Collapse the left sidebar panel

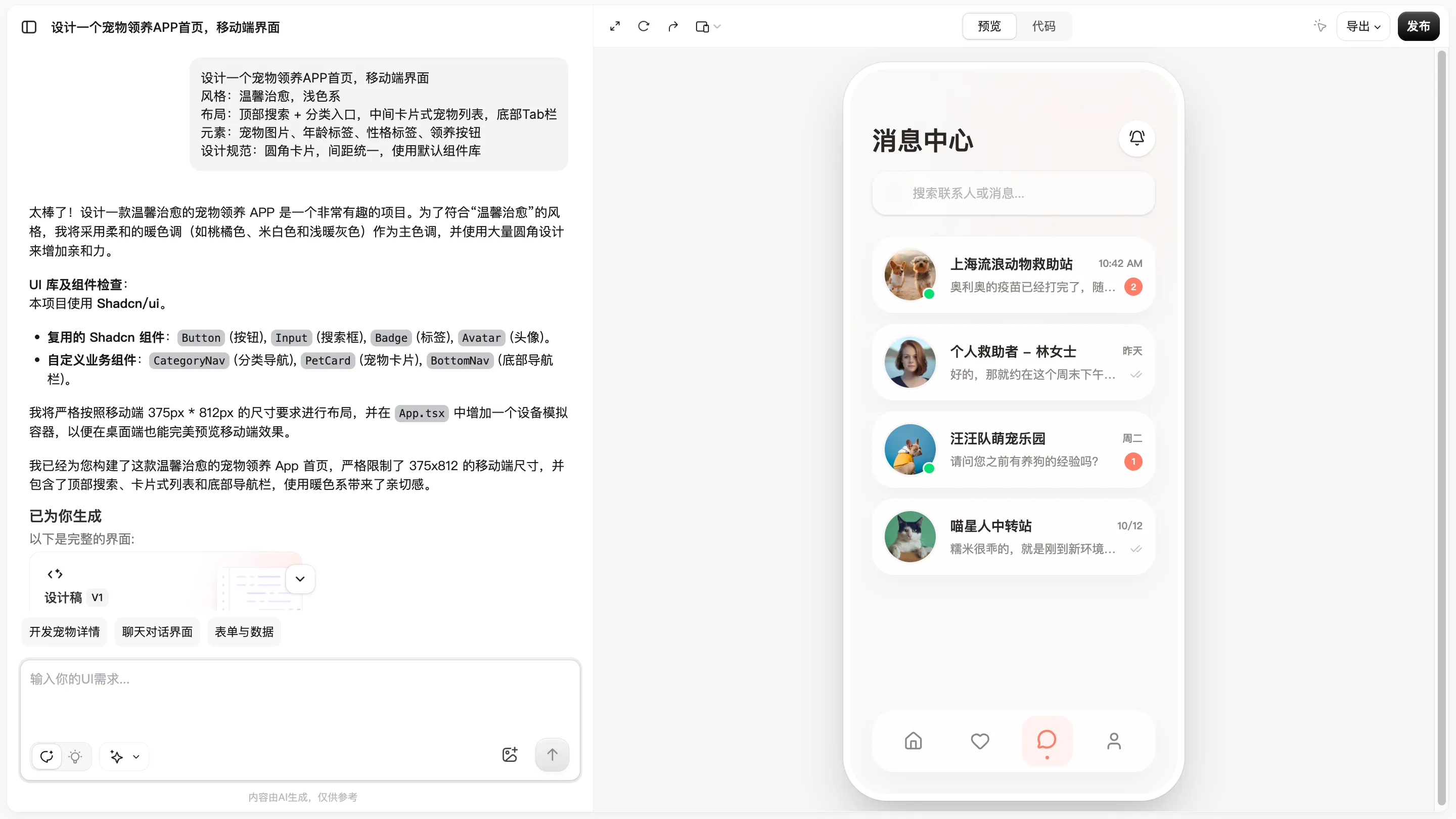point(29,27)
